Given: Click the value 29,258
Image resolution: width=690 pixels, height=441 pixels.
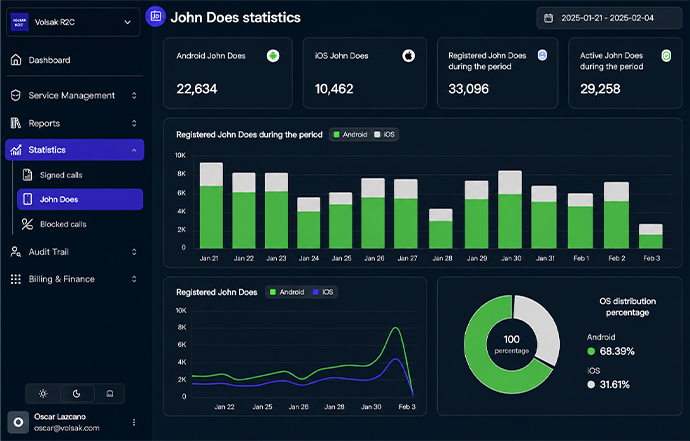Looking at the screenshot, I should tap(600, 89).
